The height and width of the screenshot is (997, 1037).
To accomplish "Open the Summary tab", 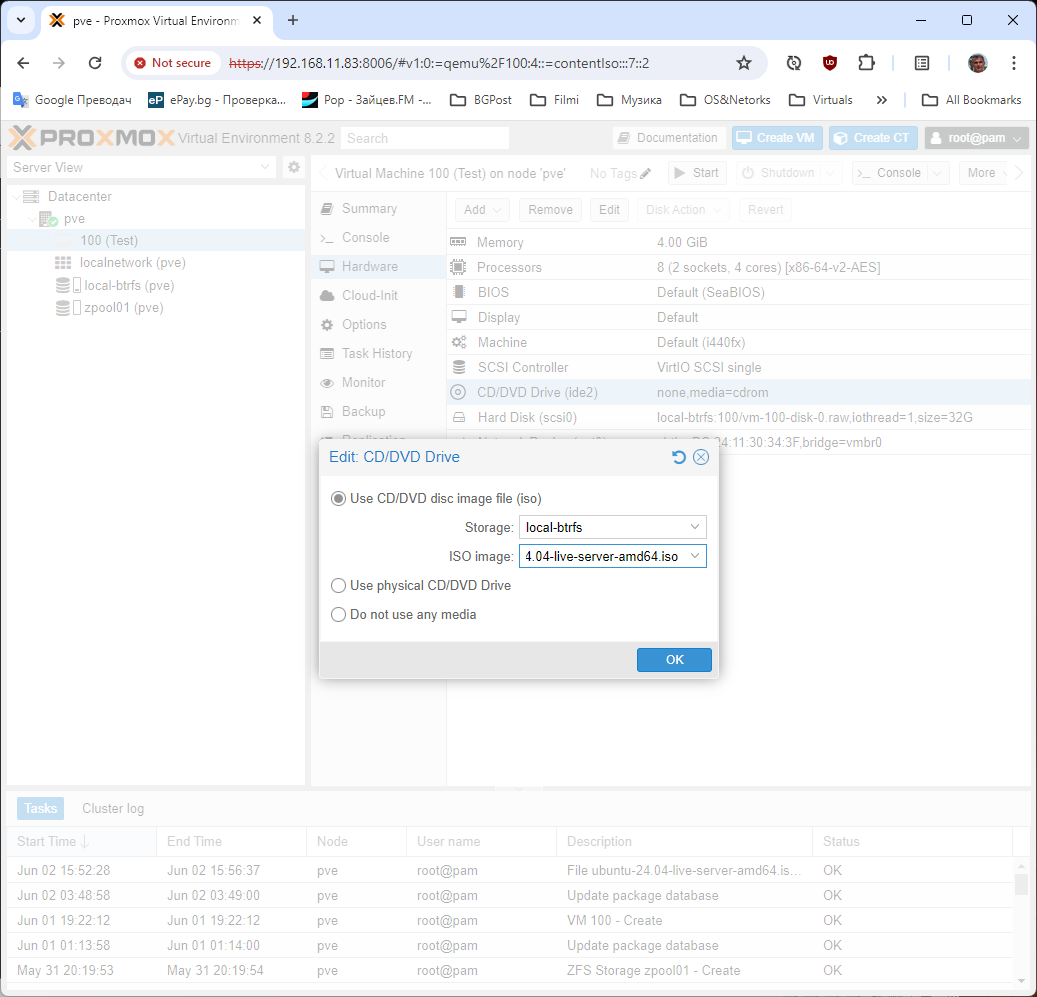I will [x=378, y=209].
